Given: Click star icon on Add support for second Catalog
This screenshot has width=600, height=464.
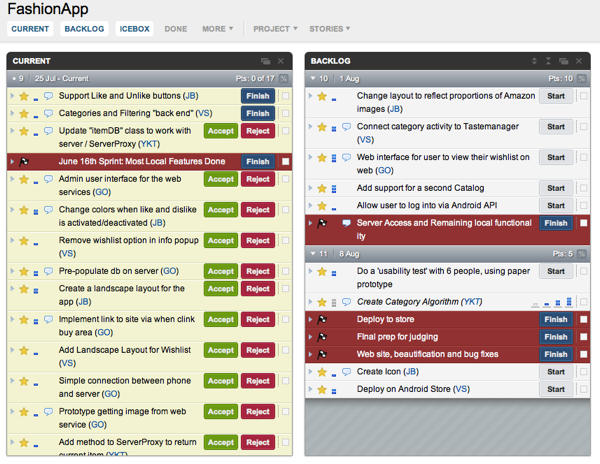Looking at the screenshot, I should [x=322, y=188].
